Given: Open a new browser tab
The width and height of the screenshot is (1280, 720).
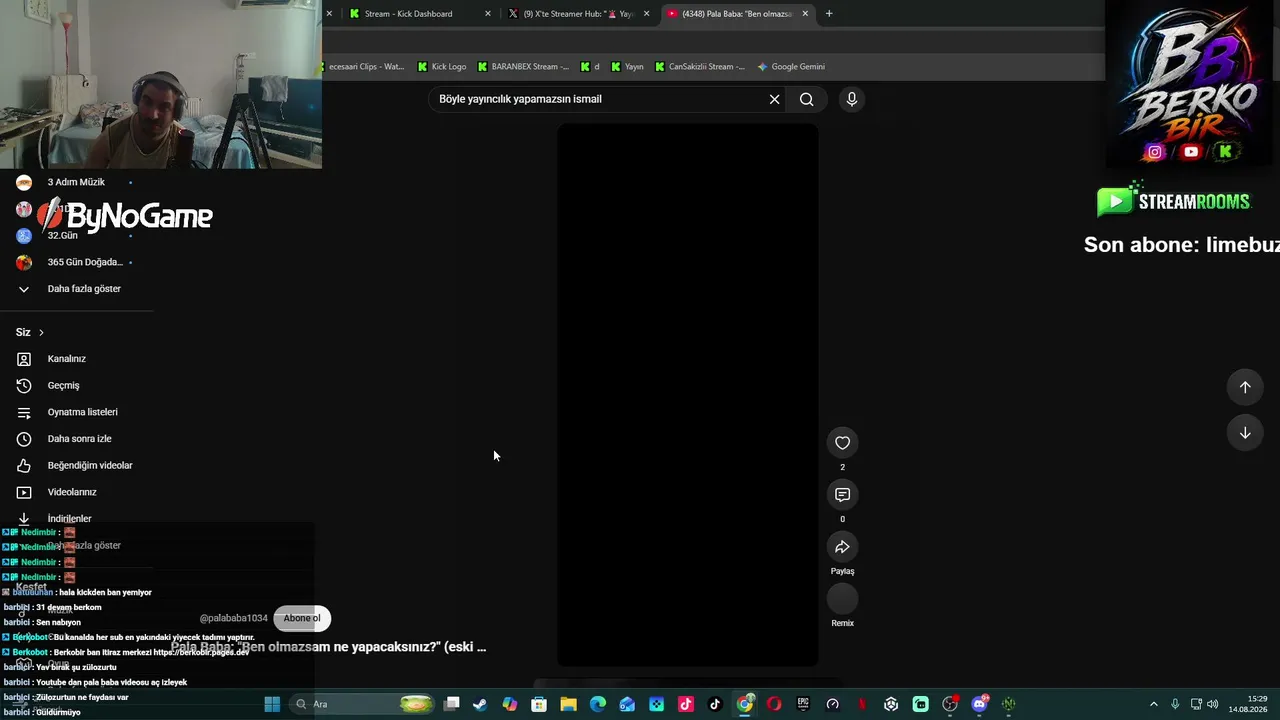Looking at the screenshot, I should (829, 14).
